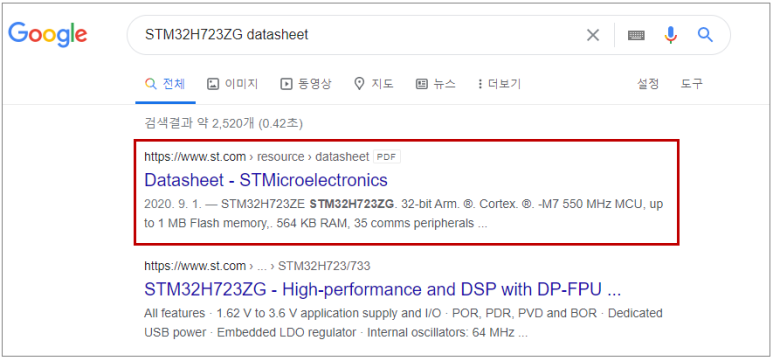Viewport: 773px width, 361px height.
Task: Open 도구 tools link
Action: coord(692,84)
